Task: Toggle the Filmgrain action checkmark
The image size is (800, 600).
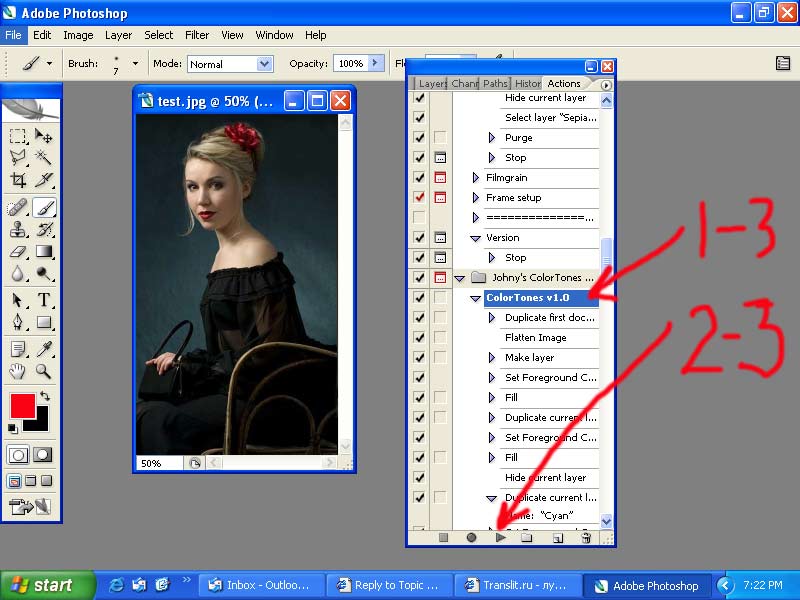Action: click(419, 178)
